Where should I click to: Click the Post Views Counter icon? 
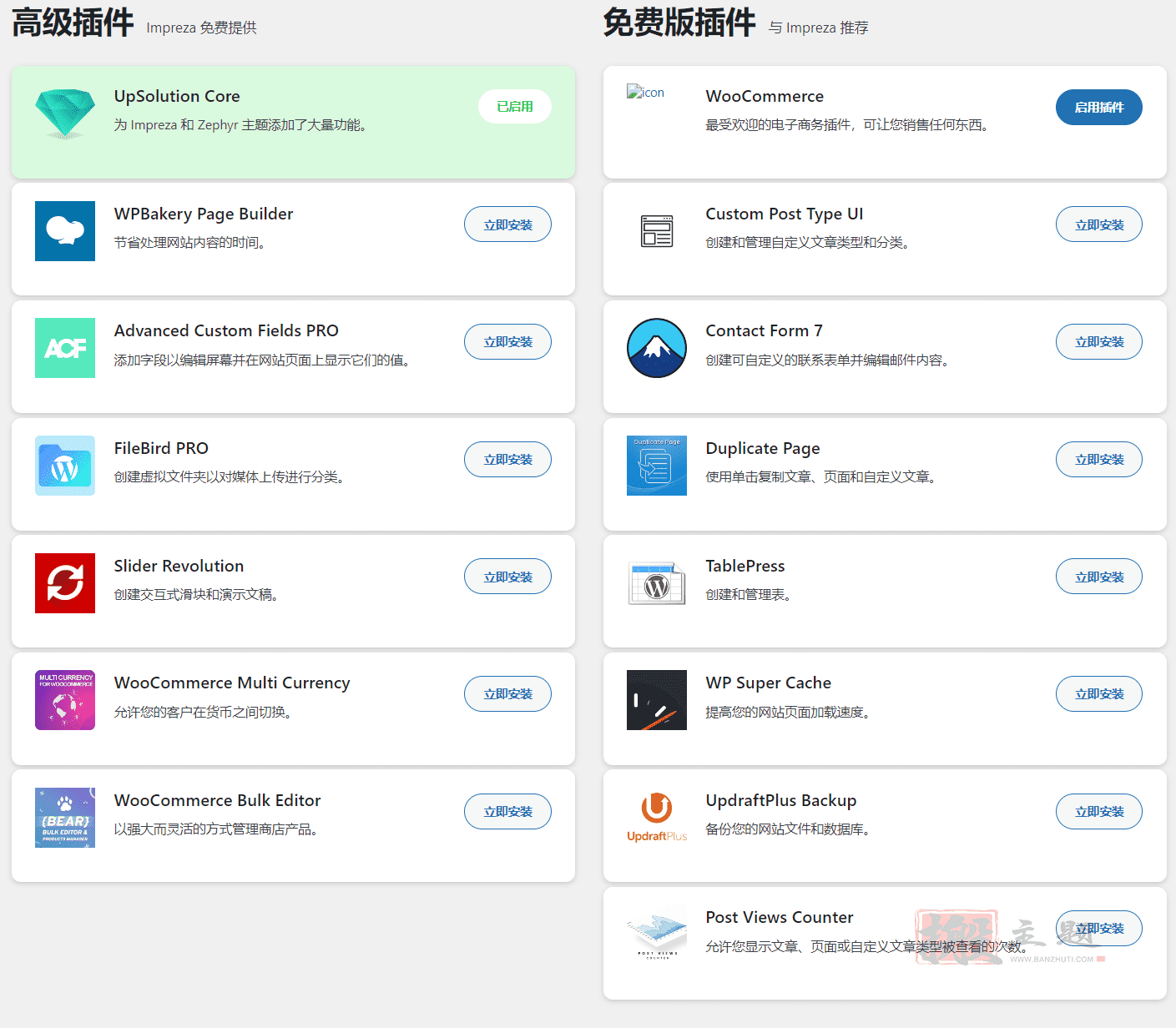pyautogui.click(x=657, y=935)
